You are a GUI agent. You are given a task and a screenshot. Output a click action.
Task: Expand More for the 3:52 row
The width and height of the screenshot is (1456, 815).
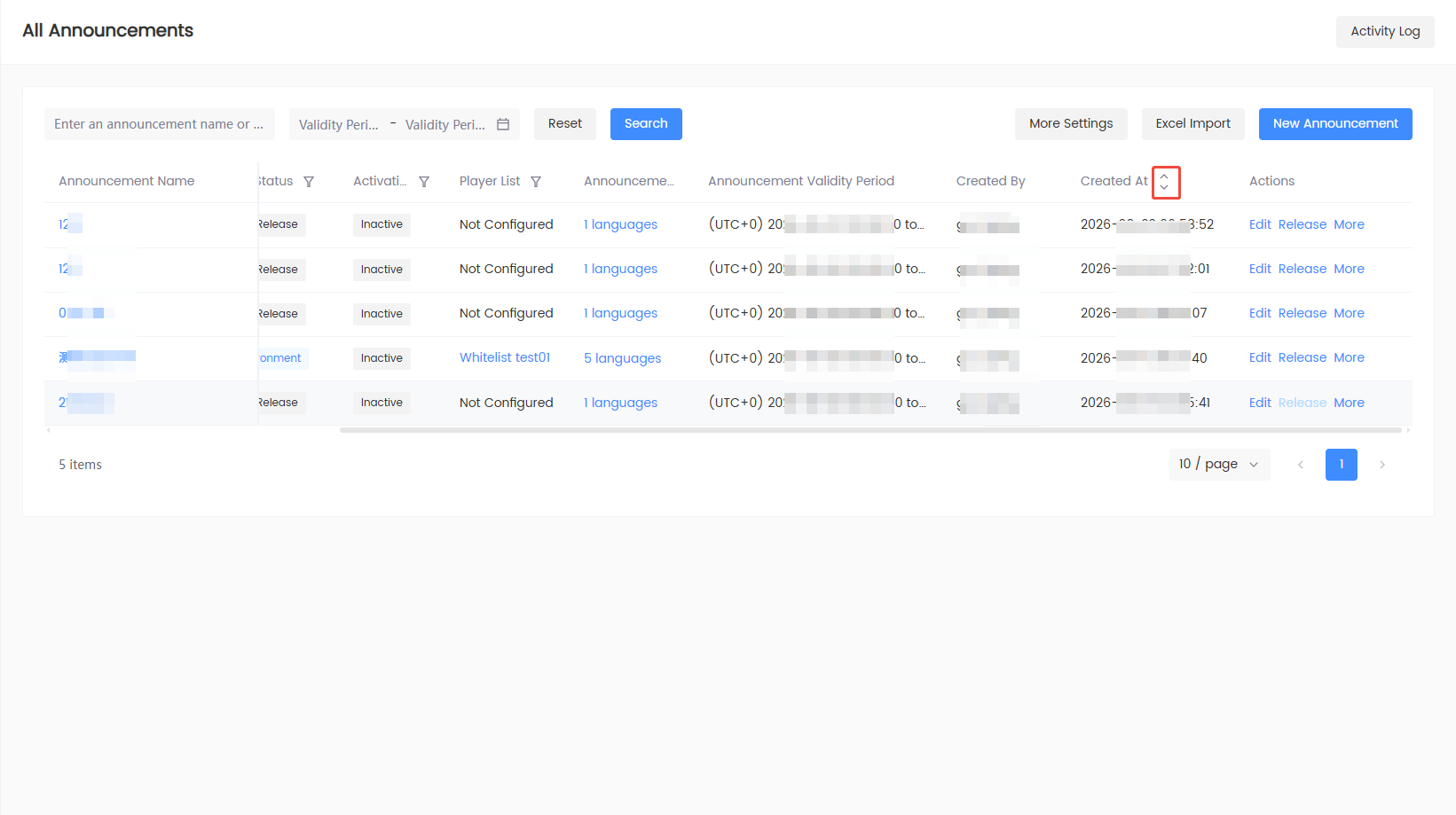pos(1349,224)
